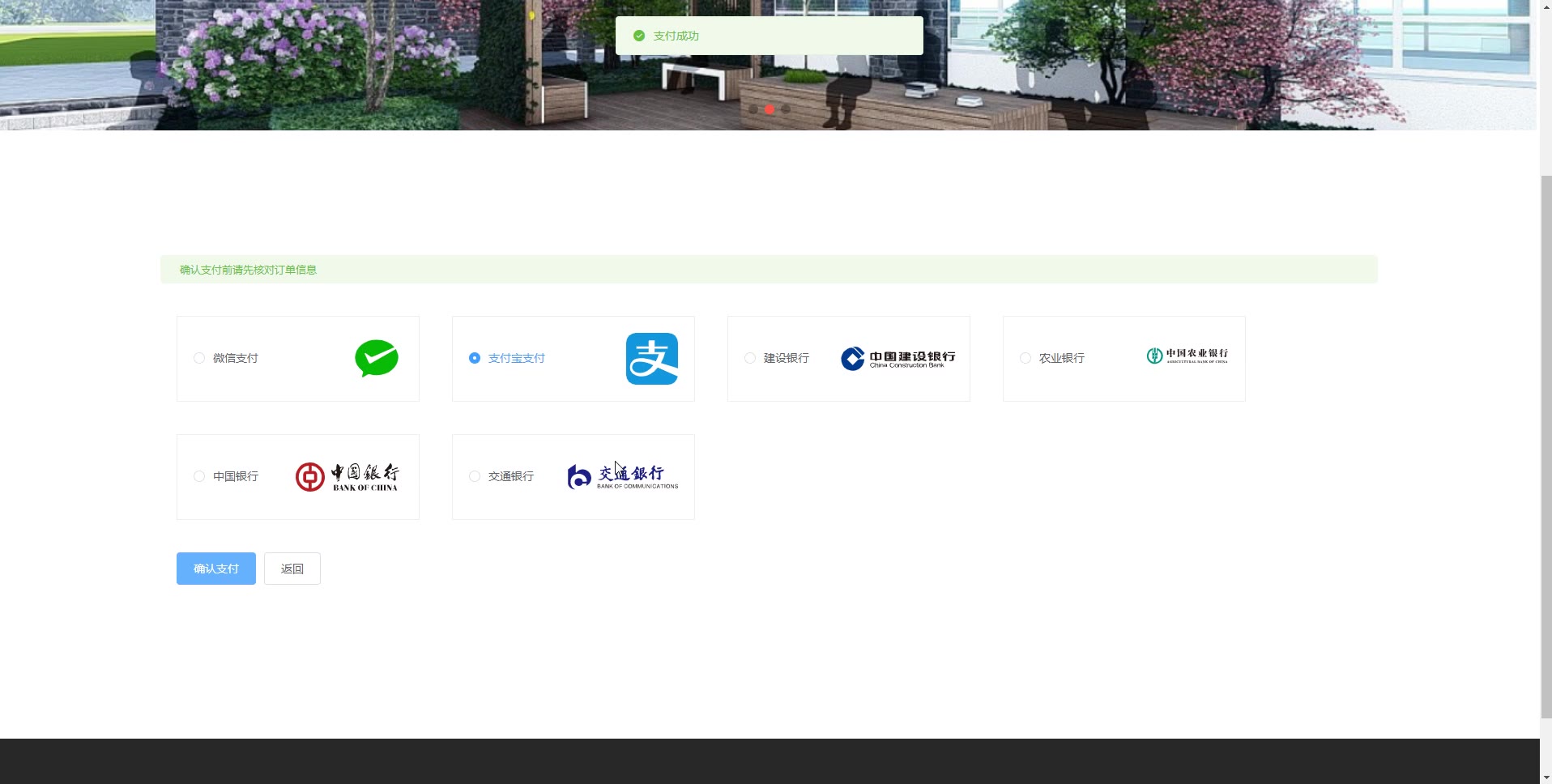
Task: Click the 支付宝支付 label text
Action: click(517, 358)
